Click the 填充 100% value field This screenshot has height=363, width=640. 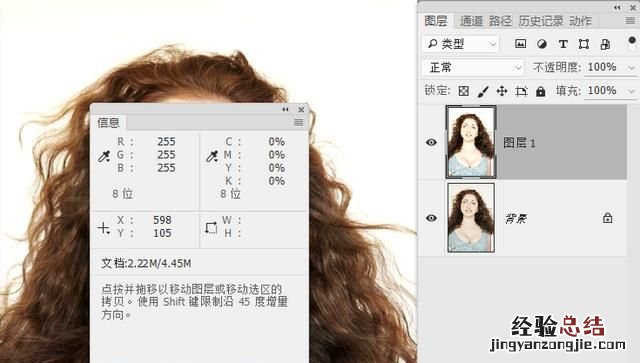point(602,91)
